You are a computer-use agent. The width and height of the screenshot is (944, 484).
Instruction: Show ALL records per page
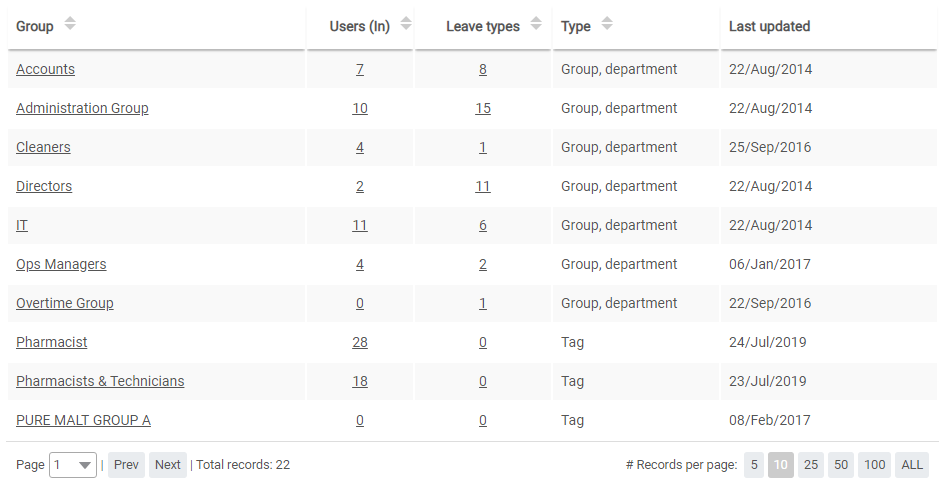tap(912, 465)
